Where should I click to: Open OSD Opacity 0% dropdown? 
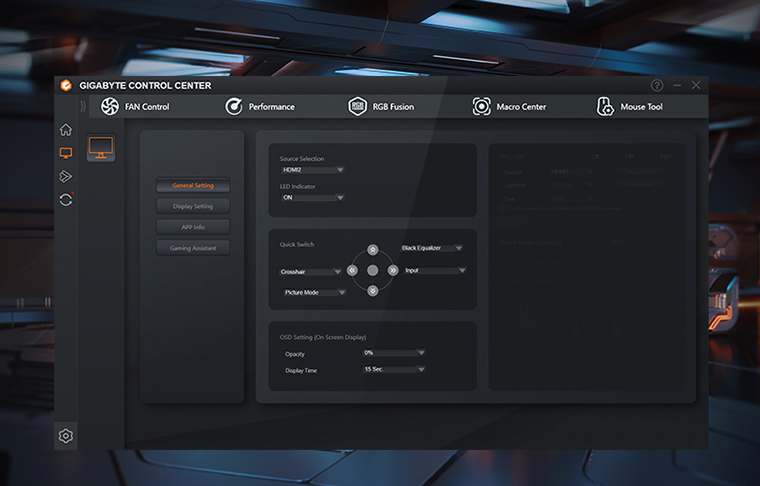pos(394,353)
